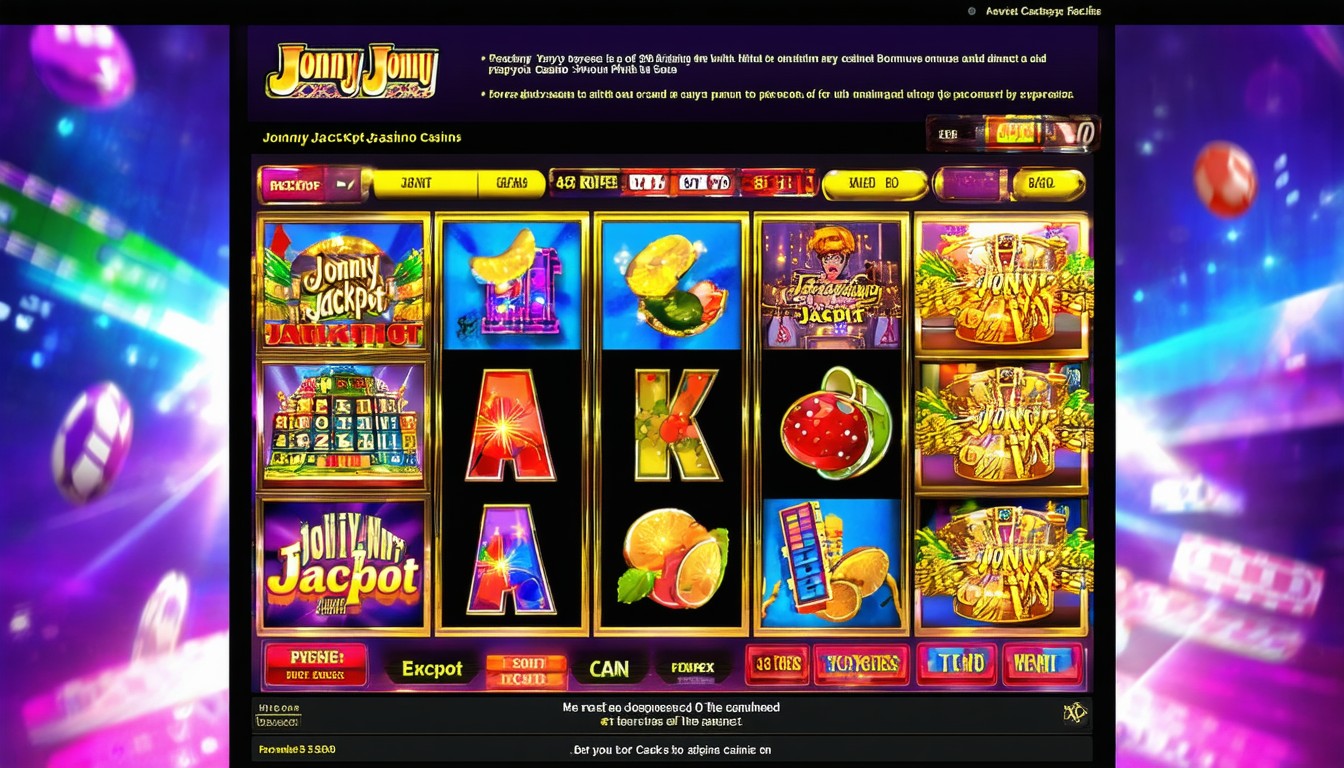Click the red strawberry reel symbol
This screenshot has width=1344, height=768.
point(834,423)
